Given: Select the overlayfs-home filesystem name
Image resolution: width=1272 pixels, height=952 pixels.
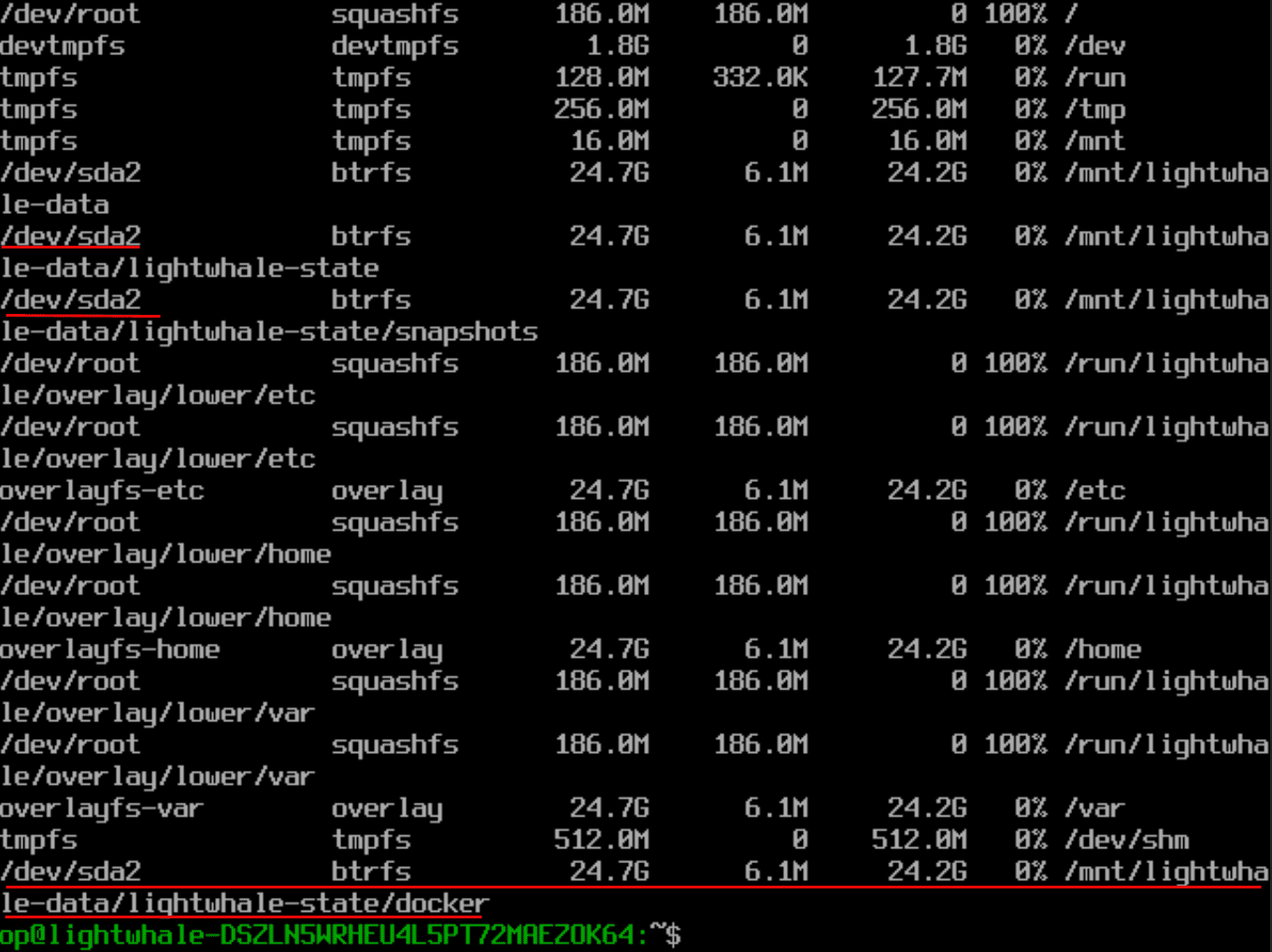Looking at the screenshot, I should point(110,649).
